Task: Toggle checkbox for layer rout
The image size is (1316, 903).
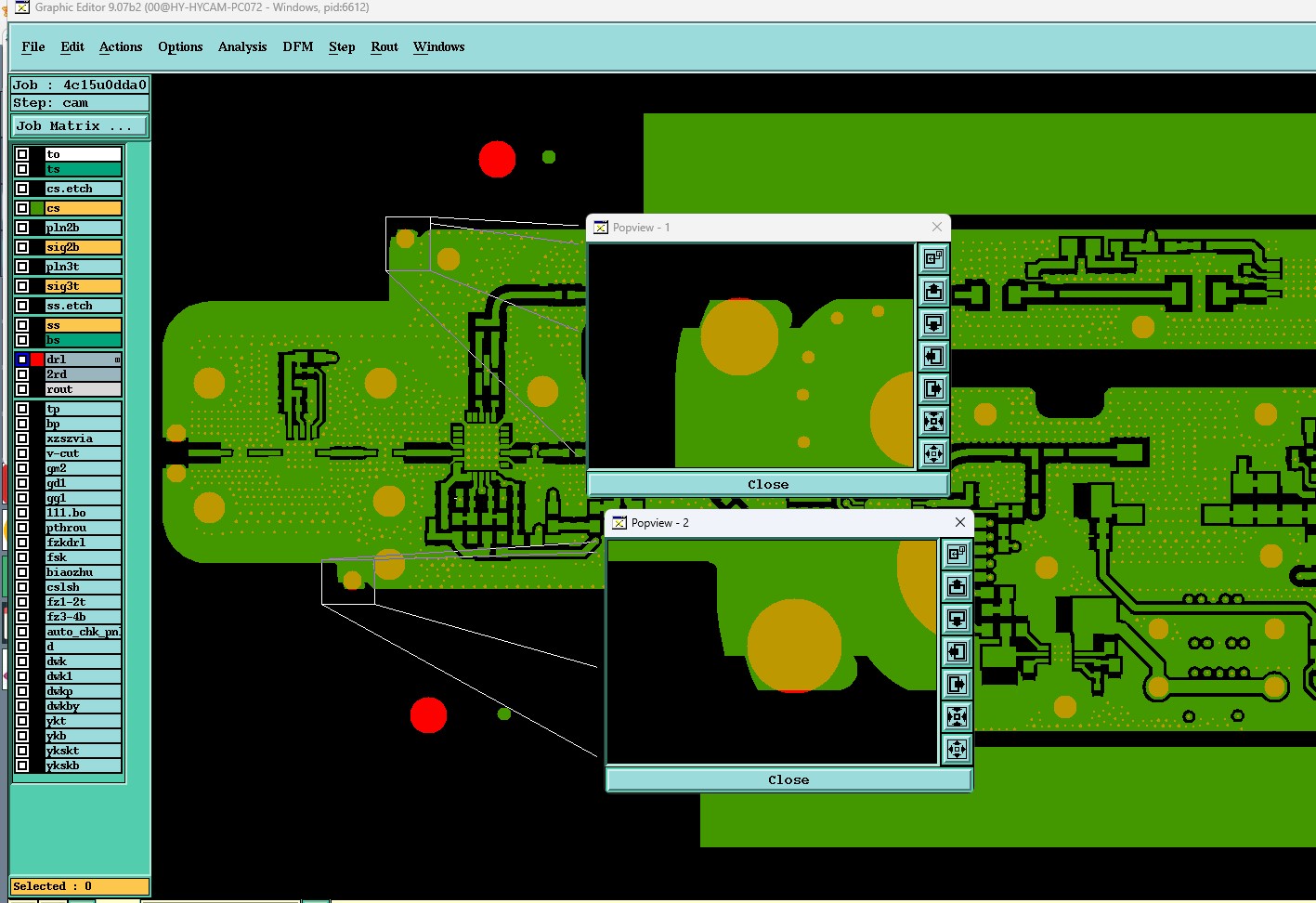Action: 22,389
